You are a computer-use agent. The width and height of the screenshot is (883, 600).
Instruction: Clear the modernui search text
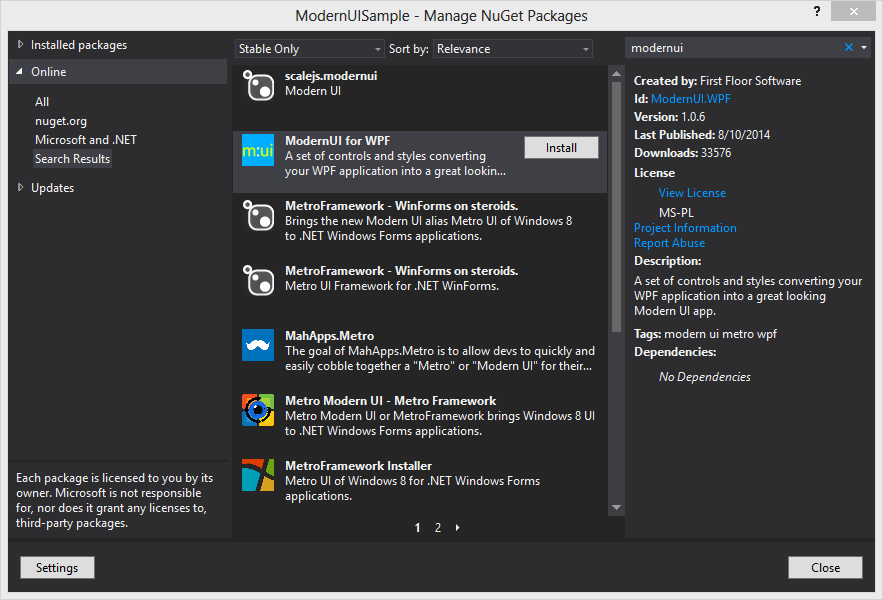click(849, 48)
